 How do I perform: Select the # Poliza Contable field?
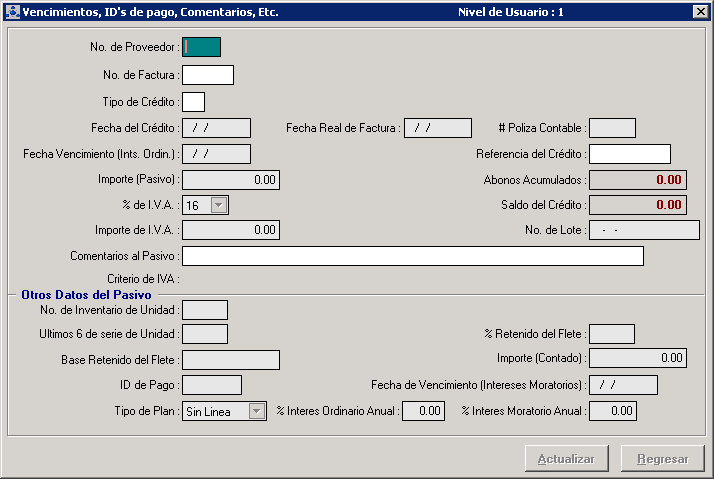pyautogui.click(x=612, y=128)
